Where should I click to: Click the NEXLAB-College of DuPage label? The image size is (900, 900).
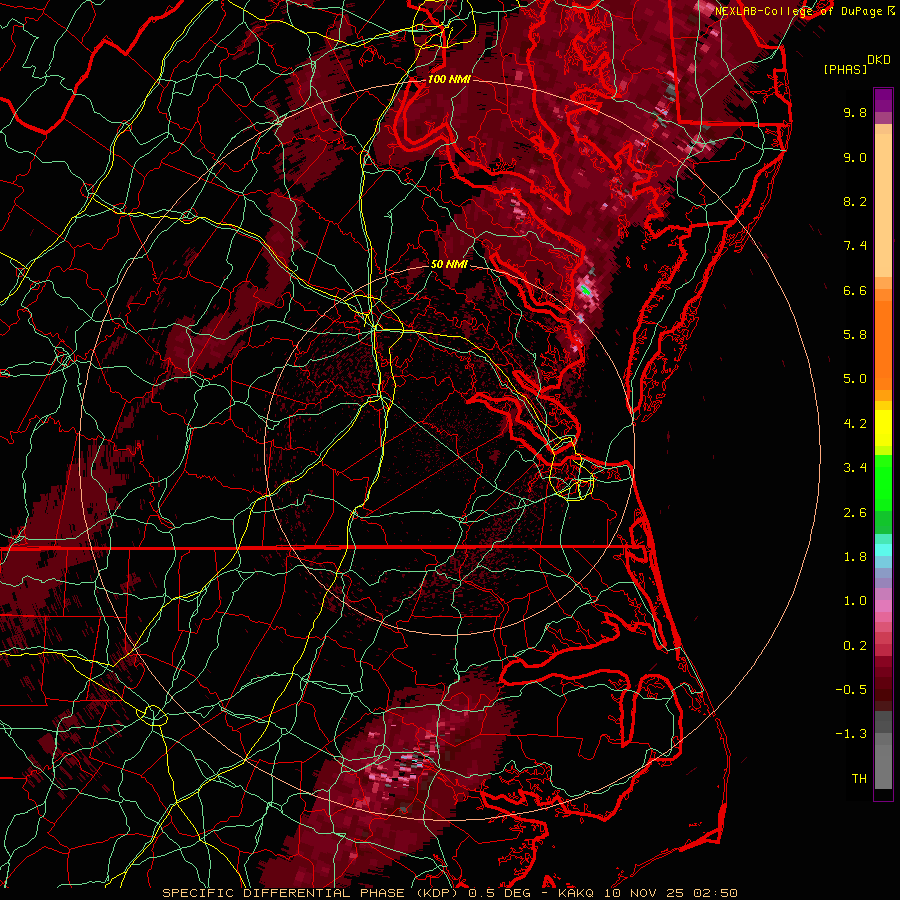coord(798,11)
